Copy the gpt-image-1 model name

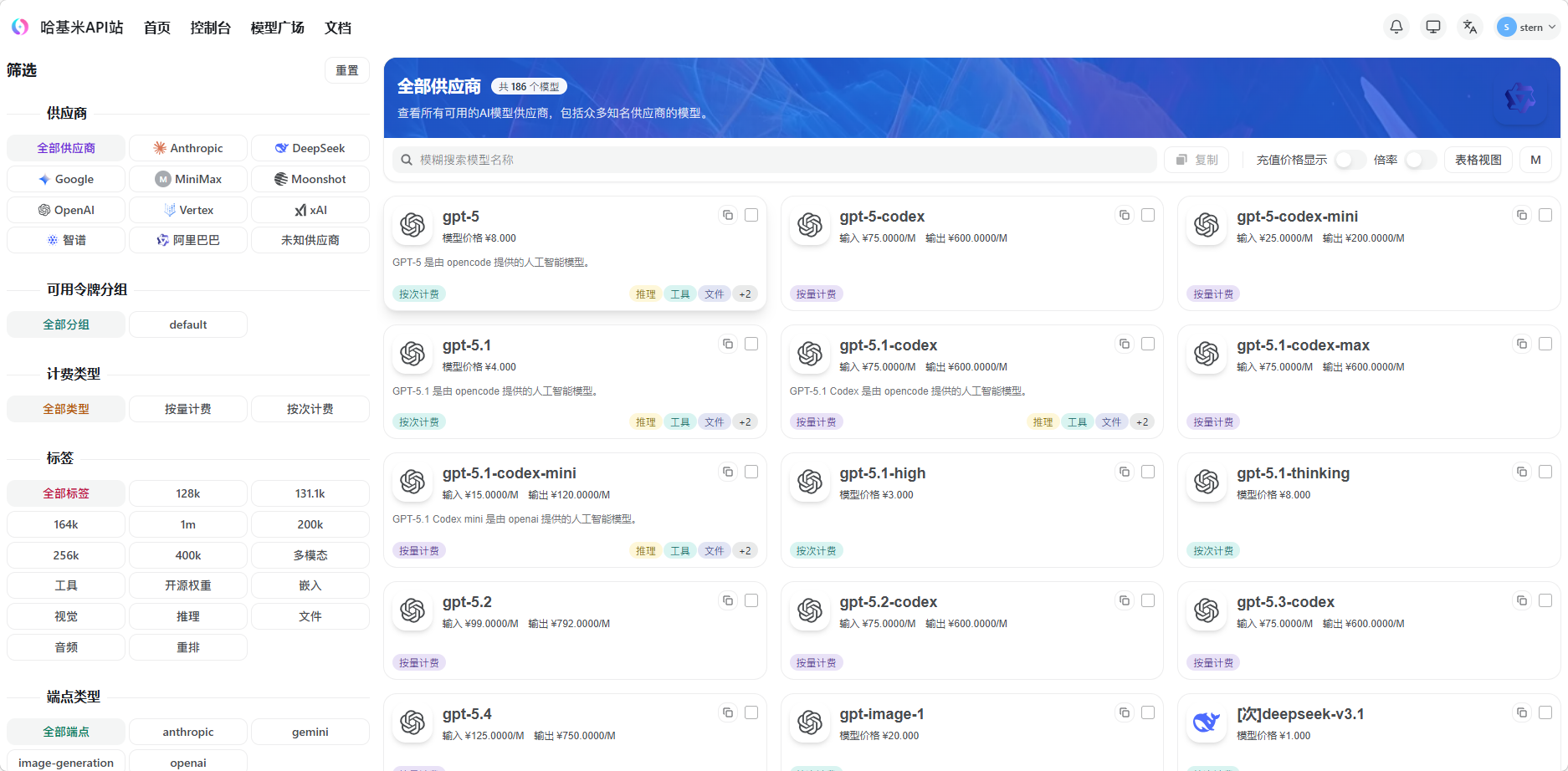pyautogui.click(x=1125, y=712)
